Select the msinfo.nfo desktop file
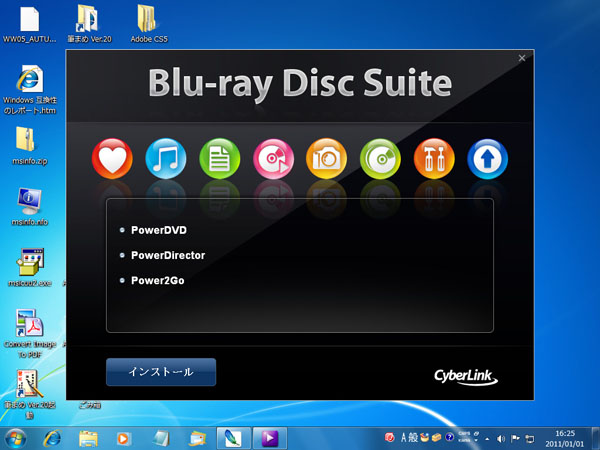 (30, 207)
